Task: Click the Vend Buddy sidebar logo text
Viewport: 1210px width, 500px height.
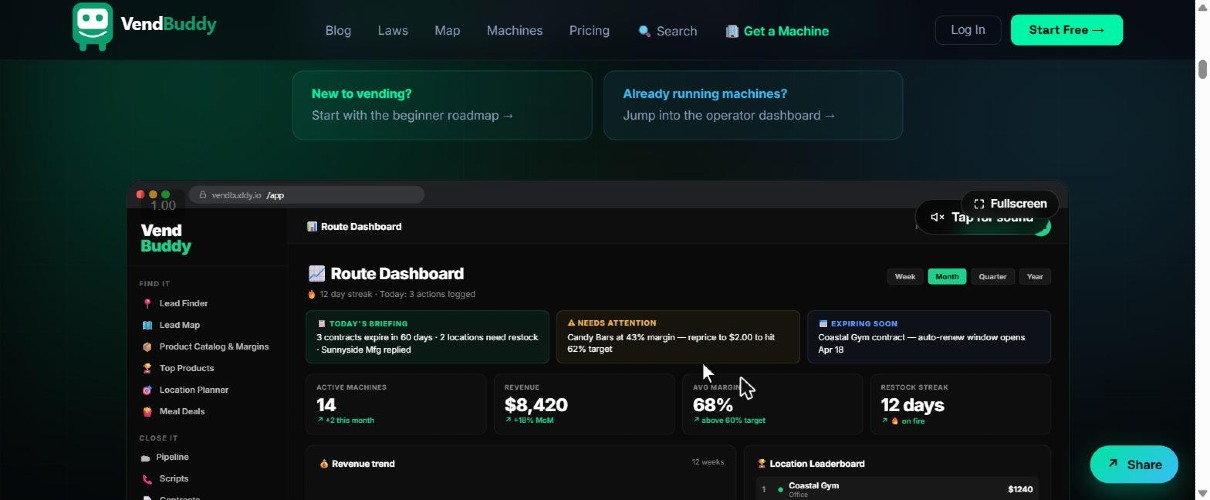Action: click(166, 238)
